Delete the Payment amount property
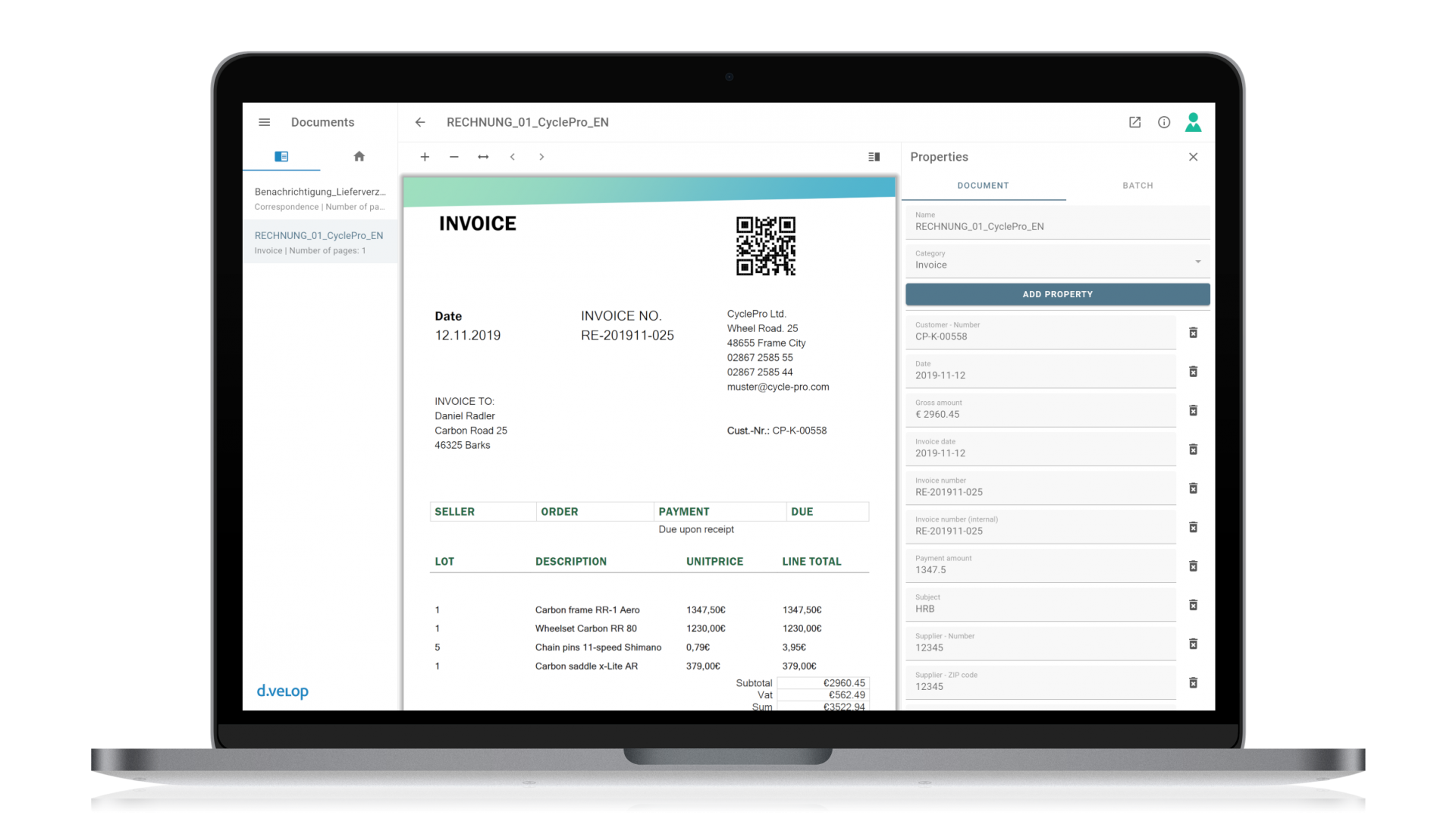Image resolution: width=1456 pixels, height=837 pixels. point(1194,566)
